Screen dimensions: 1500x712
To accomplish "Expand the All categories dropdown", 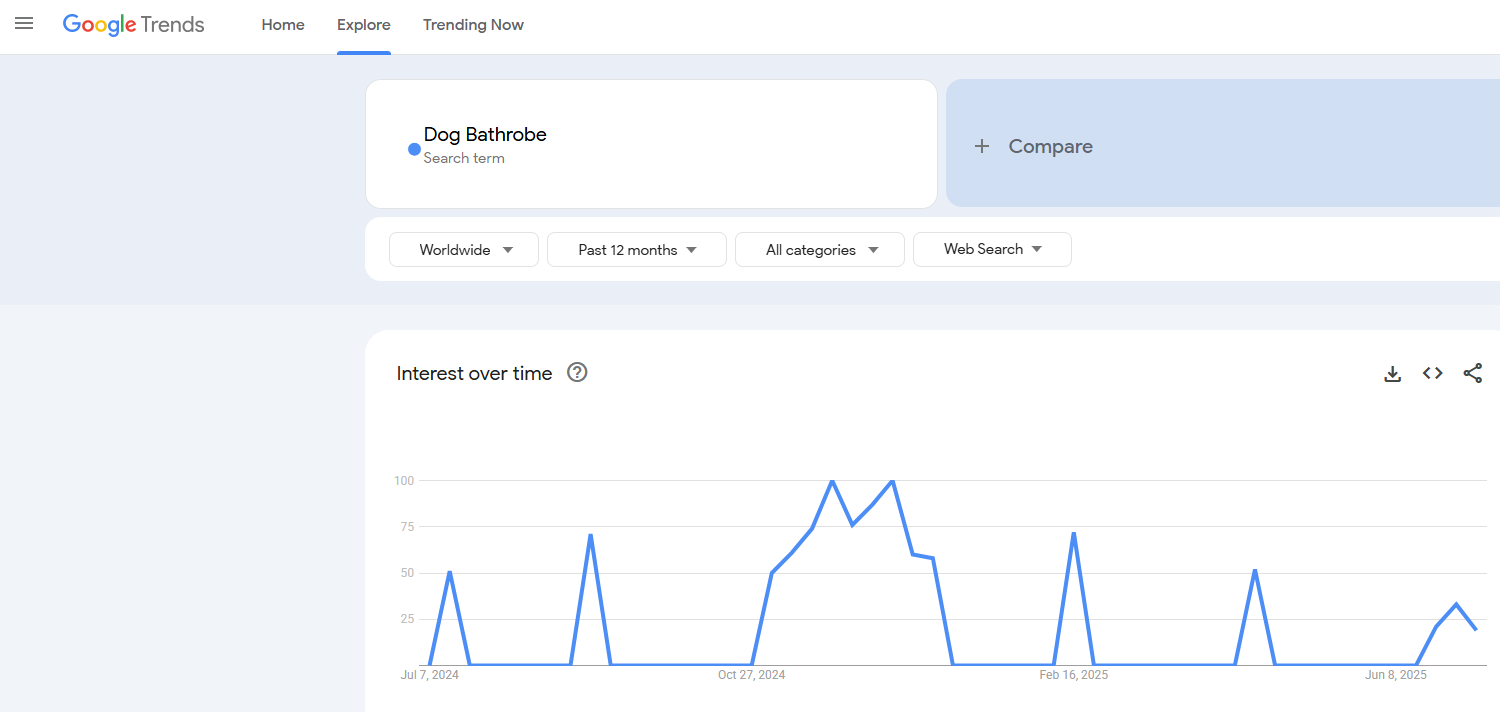I will click(819, 249).
